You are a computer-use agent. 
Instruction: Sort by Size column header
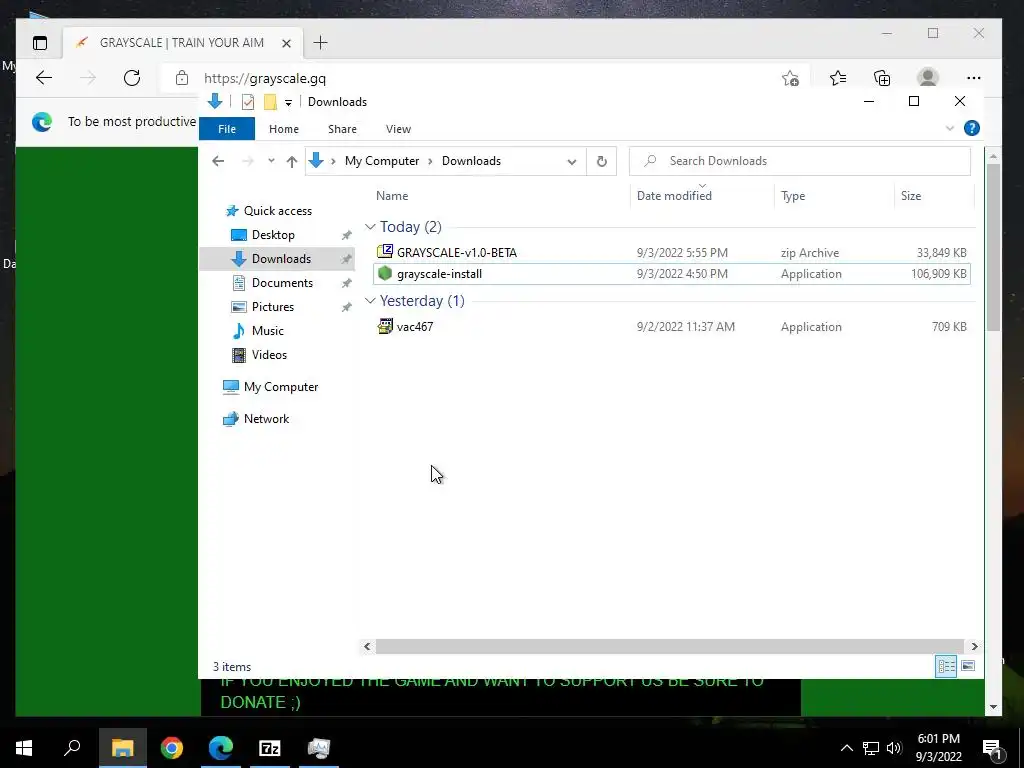point(910,196)
